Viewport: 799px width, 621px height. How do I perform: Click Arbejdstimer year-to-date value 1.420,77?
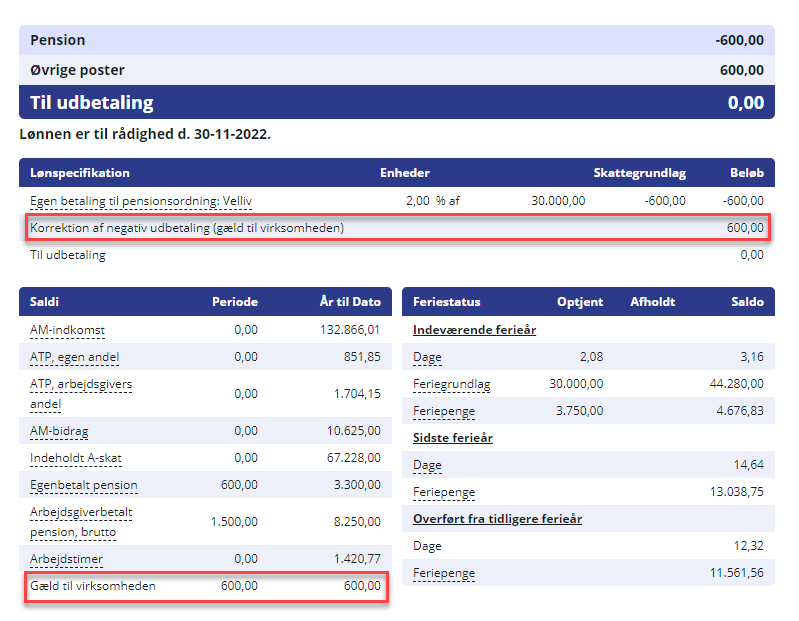pyautogui.click(x=357, y=559)
